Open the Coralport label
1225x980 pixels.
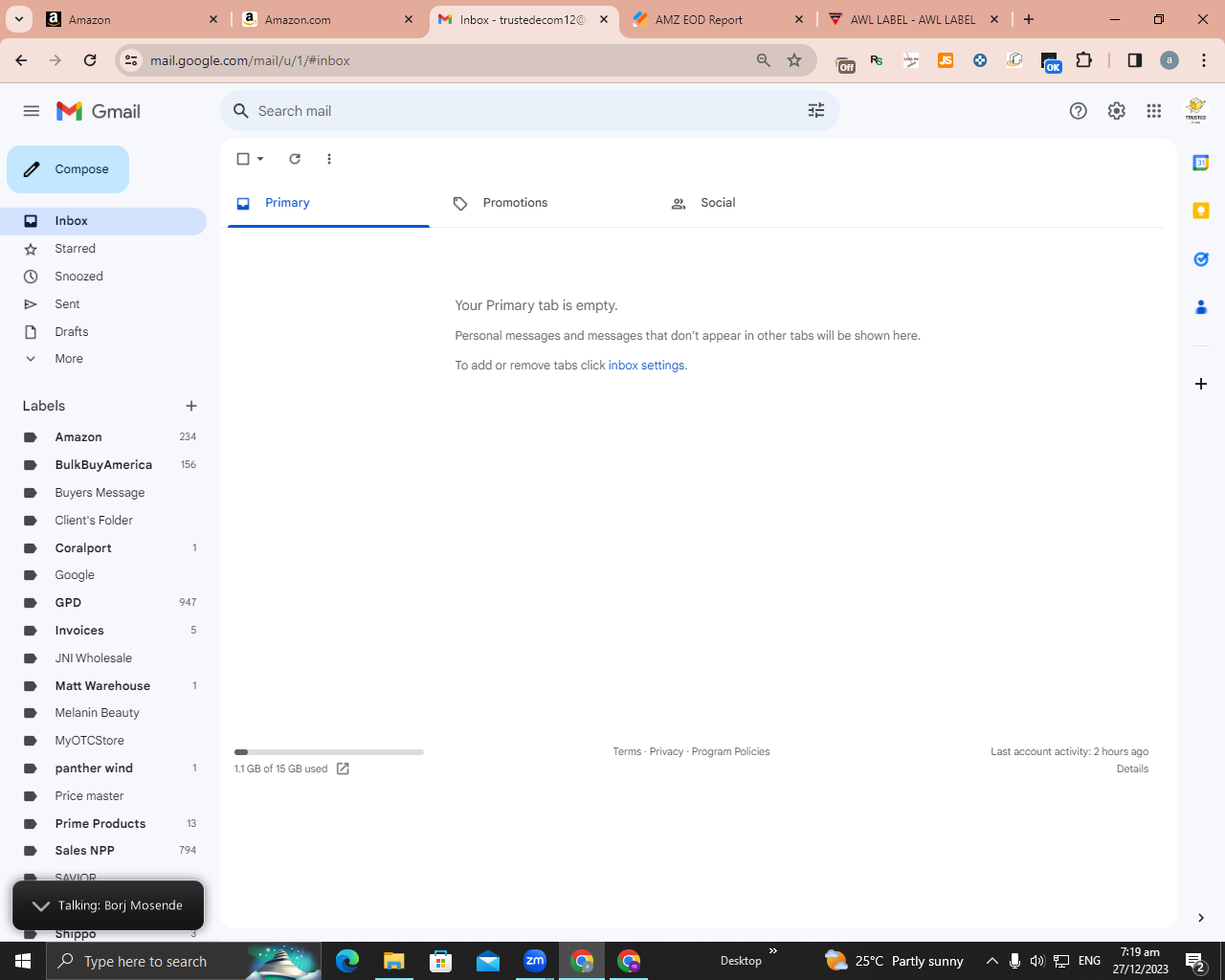(103, 548)
